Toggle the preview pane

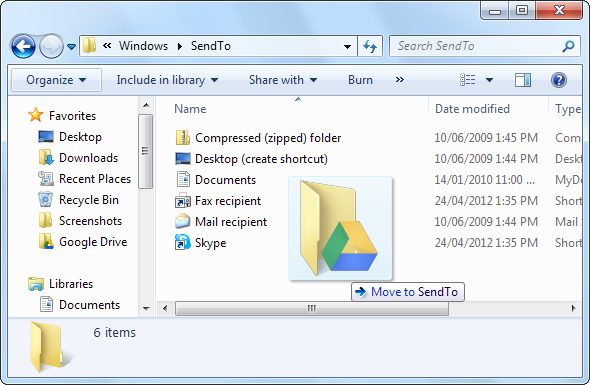[523, 80]
